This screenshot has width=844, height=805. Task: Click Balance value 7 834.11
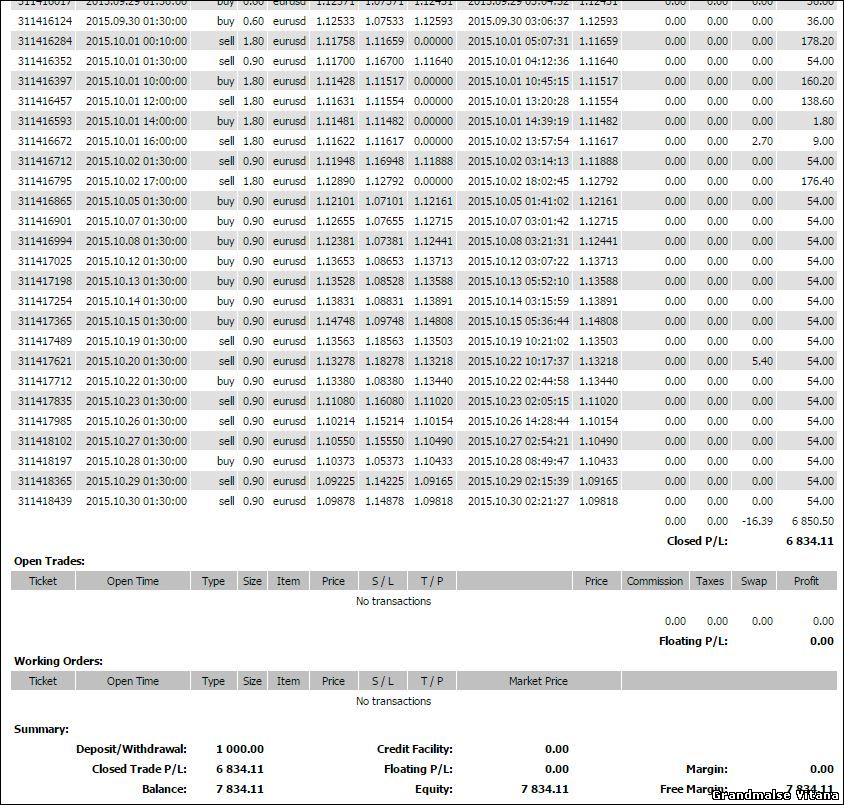pyautogui.click(x=240, y=789)
